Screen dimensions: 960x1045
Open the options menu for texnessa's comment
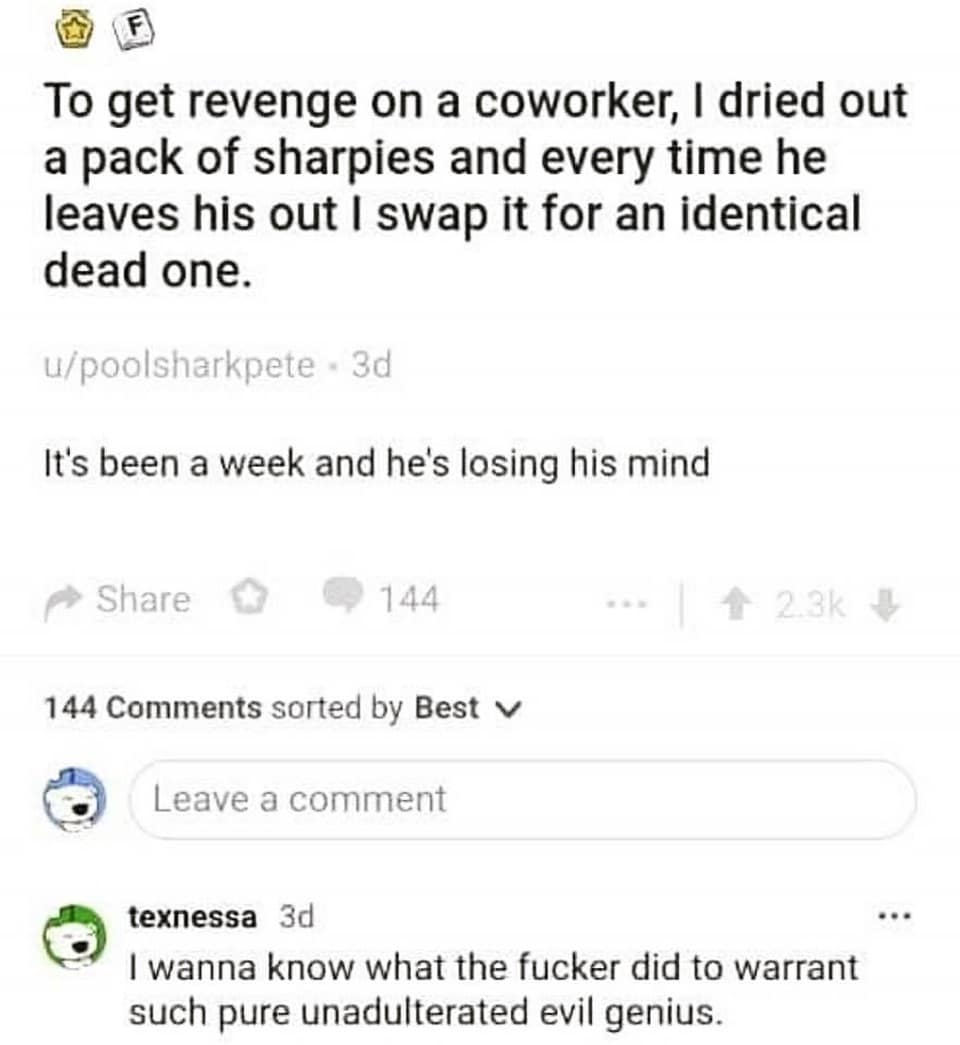point(894,918)
